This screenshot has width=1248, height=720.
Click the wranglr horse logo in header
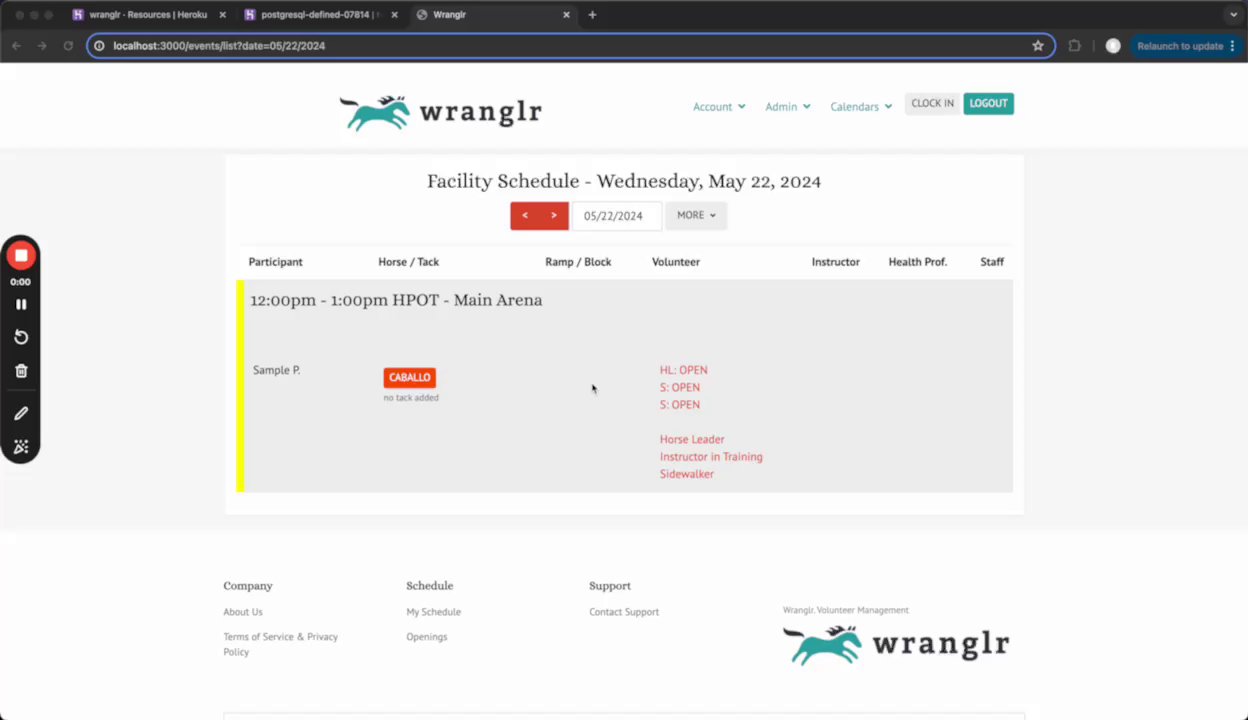point(440,112)
